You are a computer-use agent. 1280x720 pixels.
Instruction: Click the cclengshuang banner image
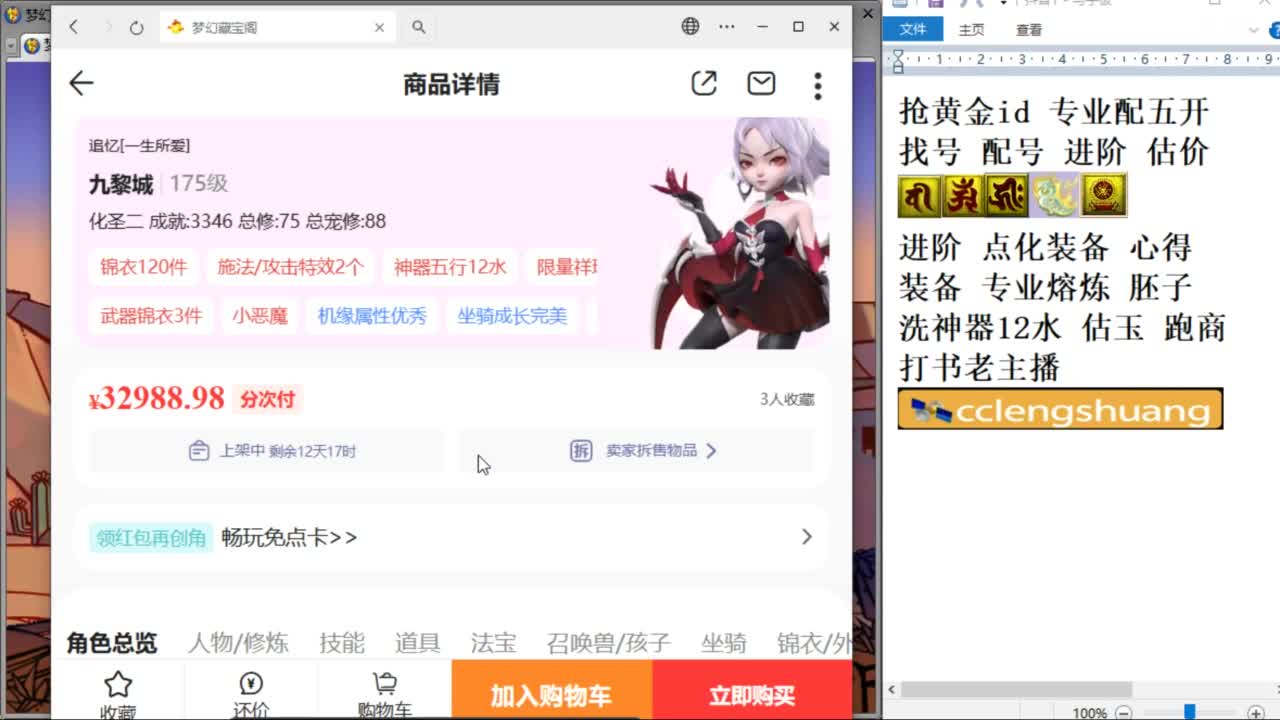point(1060,409)
